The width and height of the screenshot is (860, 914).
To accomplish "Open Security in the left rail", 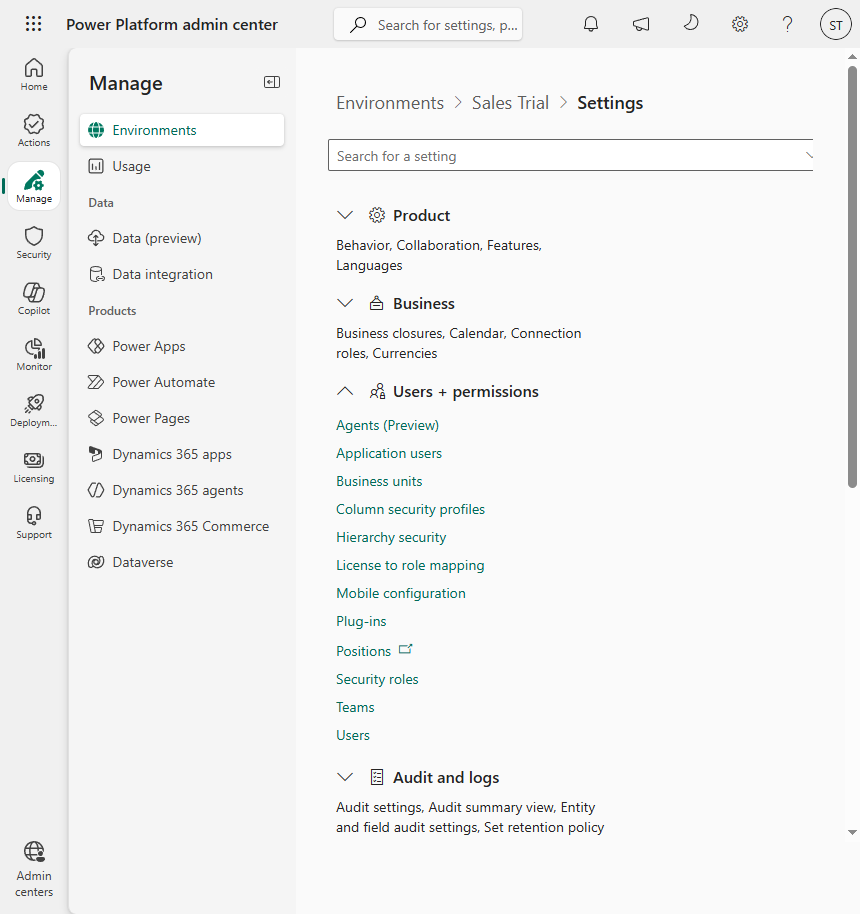I will tap(34, 242).
